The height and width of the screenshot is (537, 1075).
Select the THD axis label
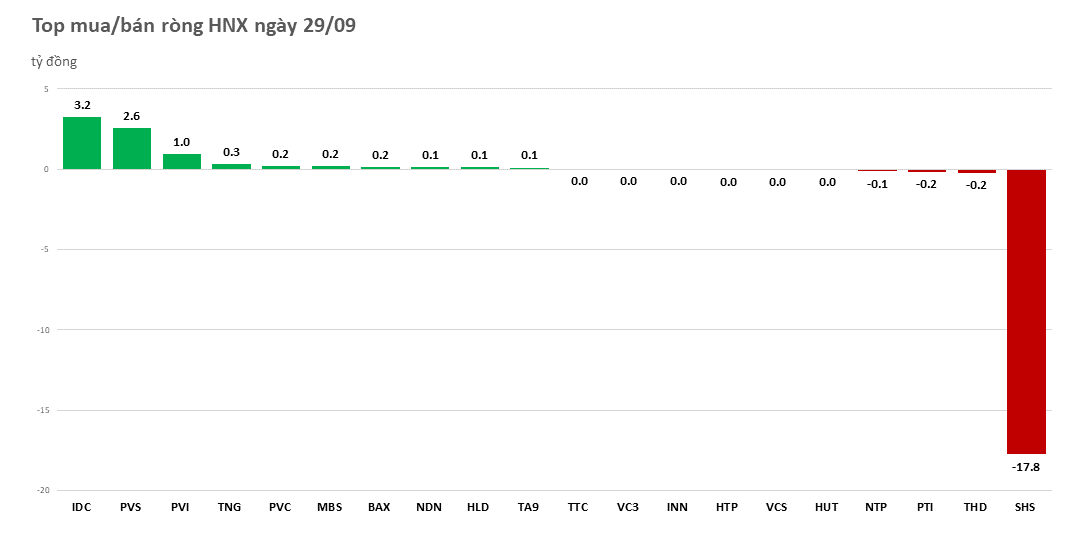(976, 508)
